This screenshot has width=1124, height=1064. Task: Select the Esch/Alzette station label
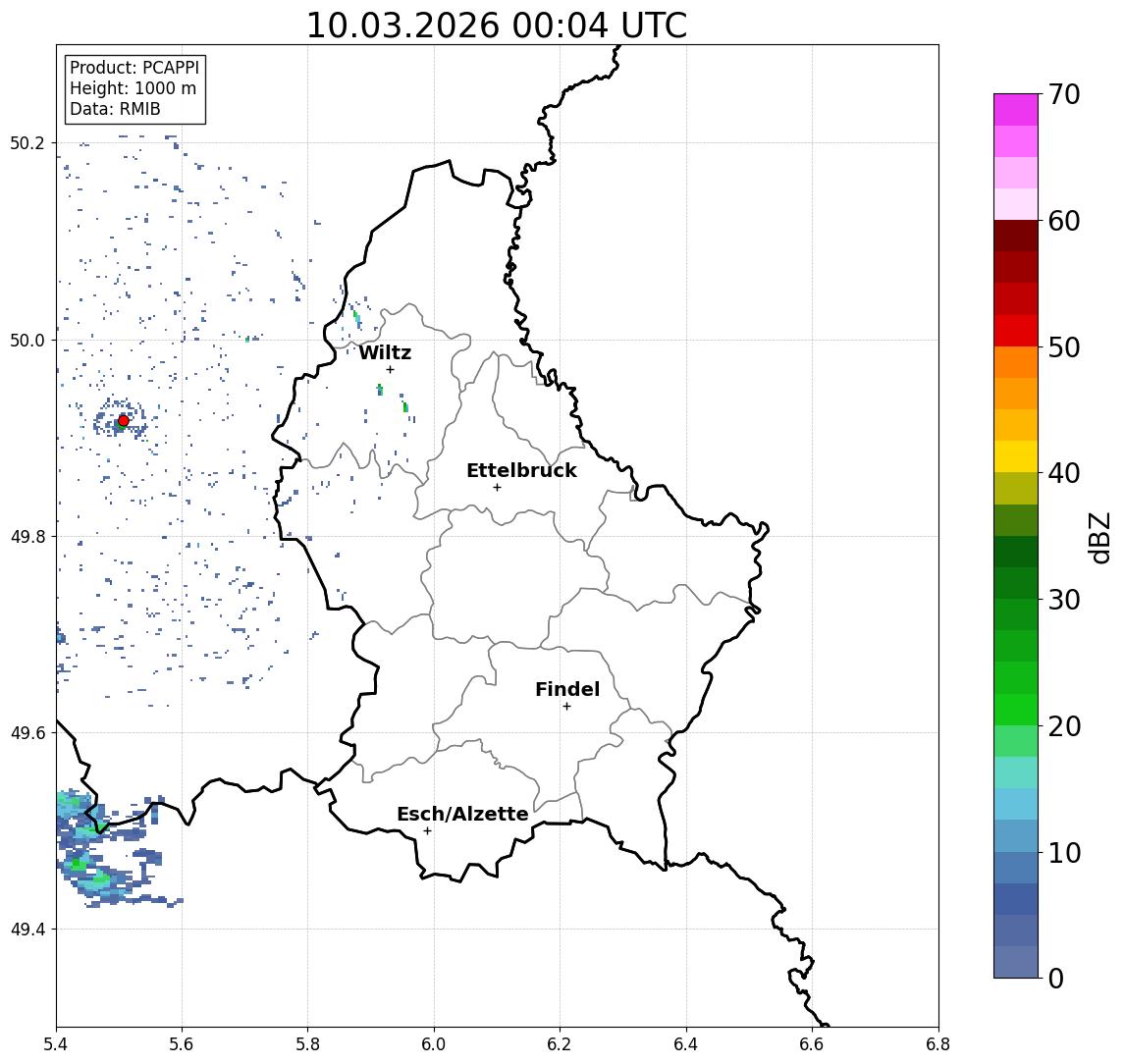point(462,814)
